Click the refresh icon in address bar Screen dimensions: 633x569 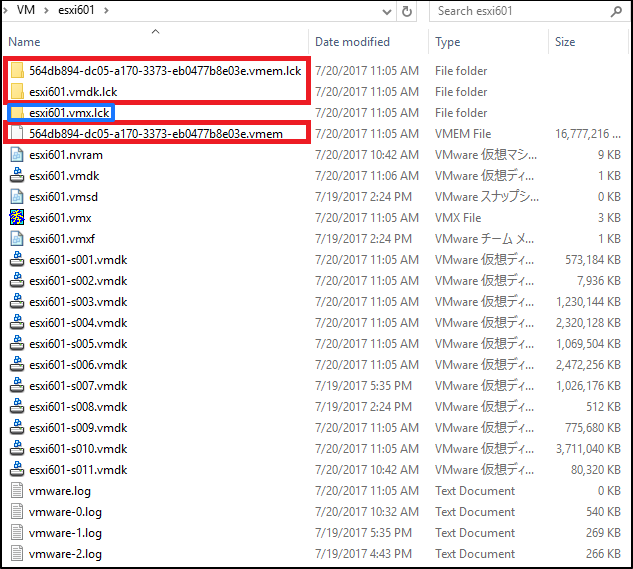[x=407, y=11]
